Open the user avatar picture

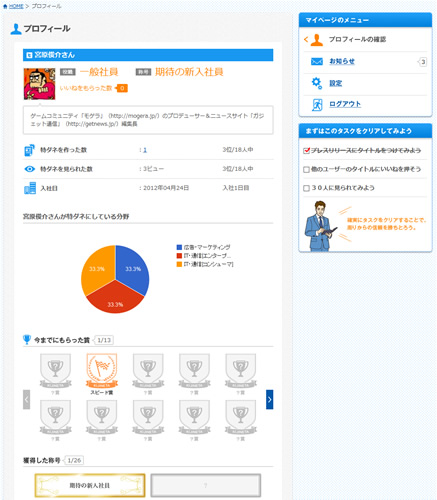point(39,84)
